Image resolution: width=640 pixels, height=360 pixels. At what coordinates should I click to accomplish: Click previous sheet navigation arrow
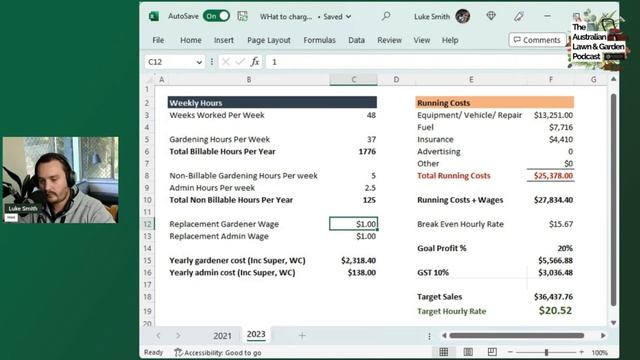pyautogui.click(x=158, y=336)
